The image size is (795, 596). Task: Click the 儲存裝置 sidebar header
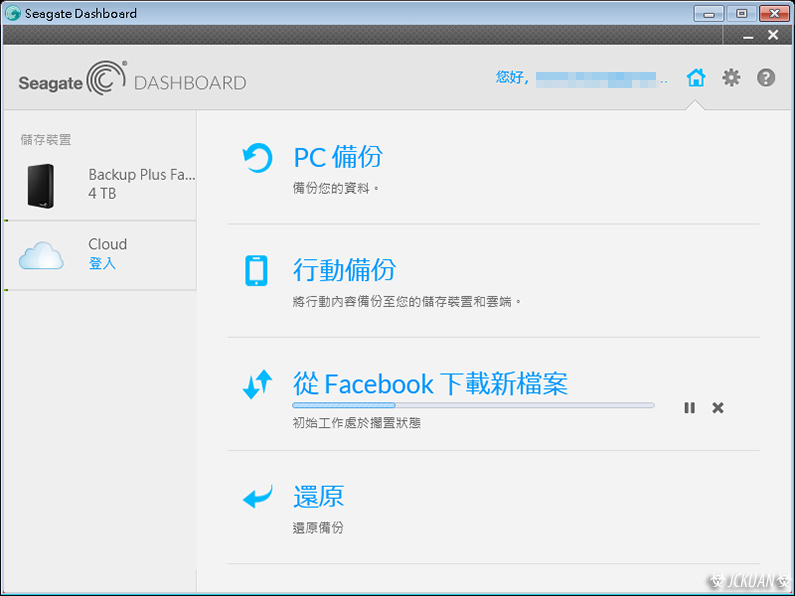[x=46, y=140]
